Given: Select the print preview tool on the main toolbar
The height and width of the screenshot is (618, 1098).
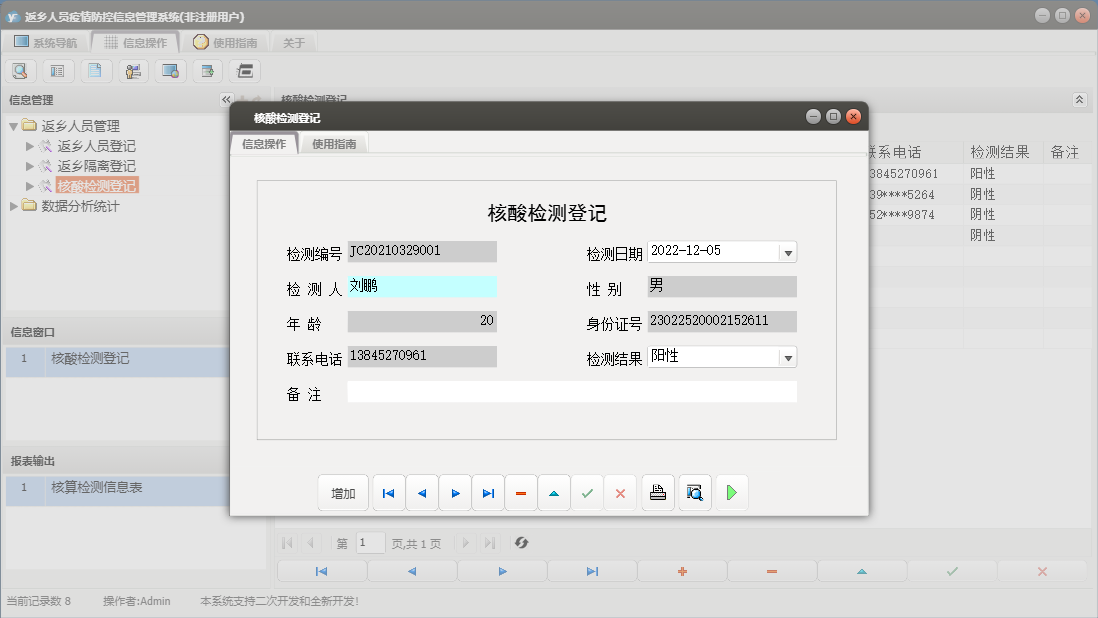Looking at the screenshot, I should (20, 70).
